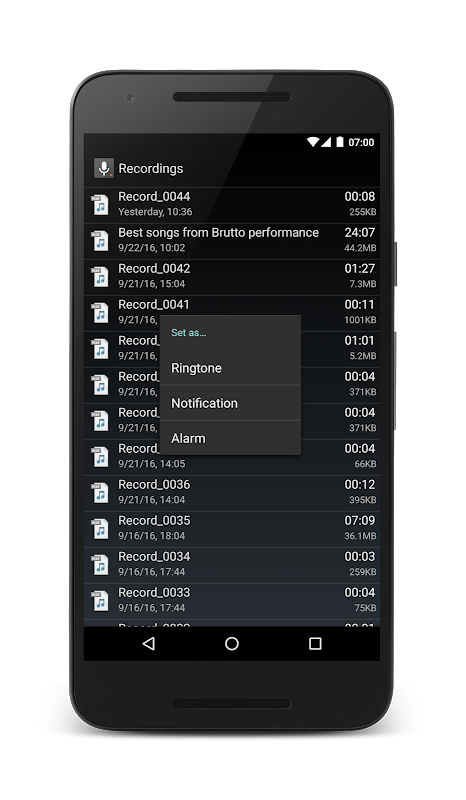Tap the file icon of the Best songs recording
This screenshot has width=466, height=800.
coord(100,241)
